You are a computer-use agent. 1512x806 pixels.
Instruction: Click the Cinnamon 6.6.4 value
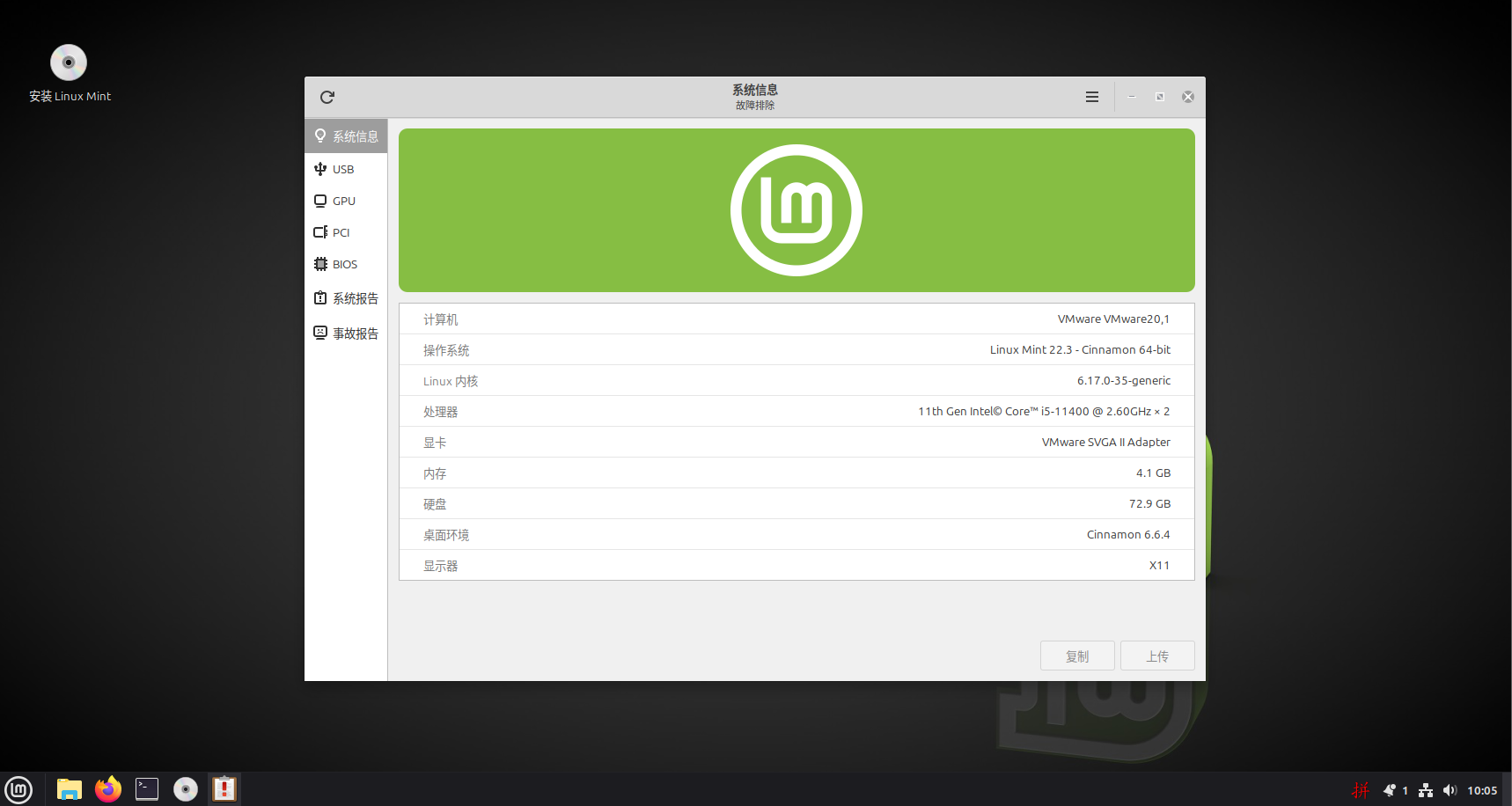(x=1128, y=535)
